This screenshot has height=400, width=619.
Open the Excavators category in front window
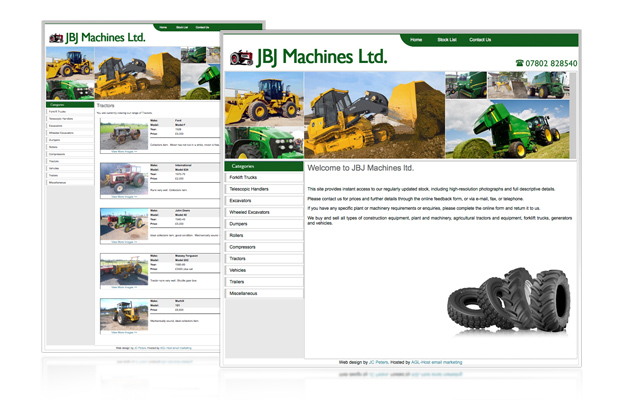264,201
